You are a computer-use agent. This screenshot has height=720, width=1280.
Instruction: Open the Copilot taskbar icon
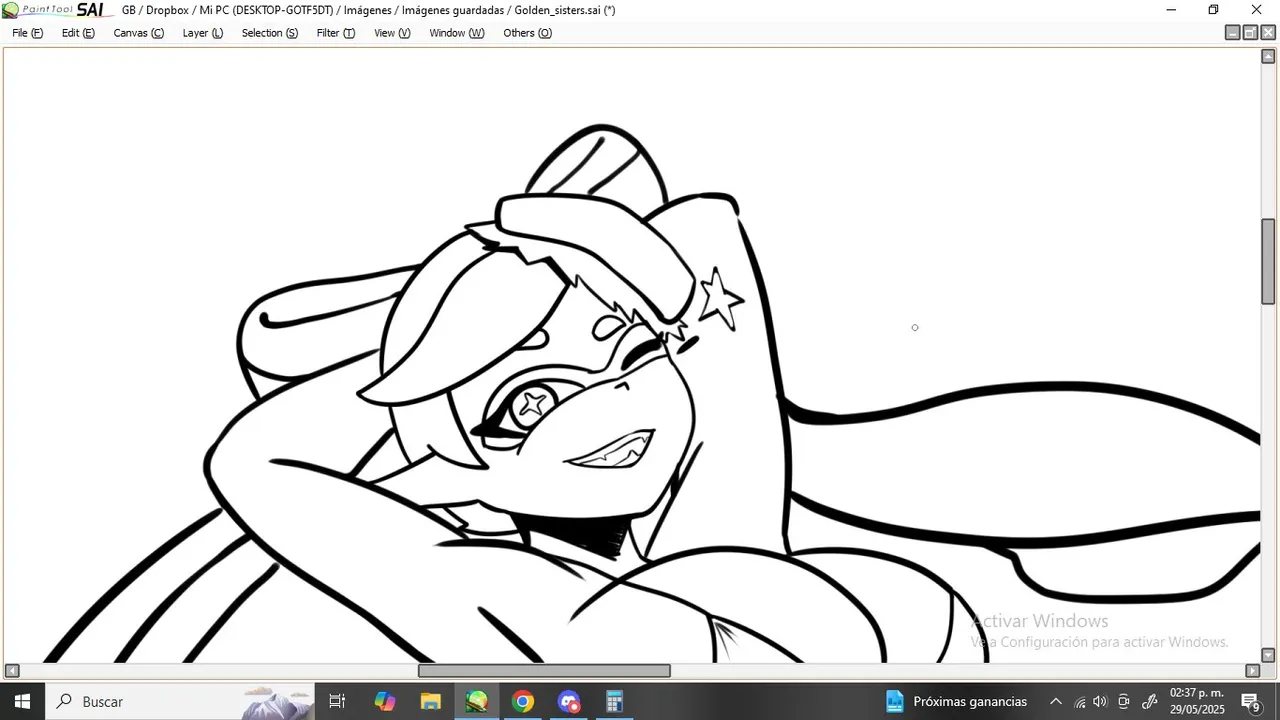(x=385, y=701)
